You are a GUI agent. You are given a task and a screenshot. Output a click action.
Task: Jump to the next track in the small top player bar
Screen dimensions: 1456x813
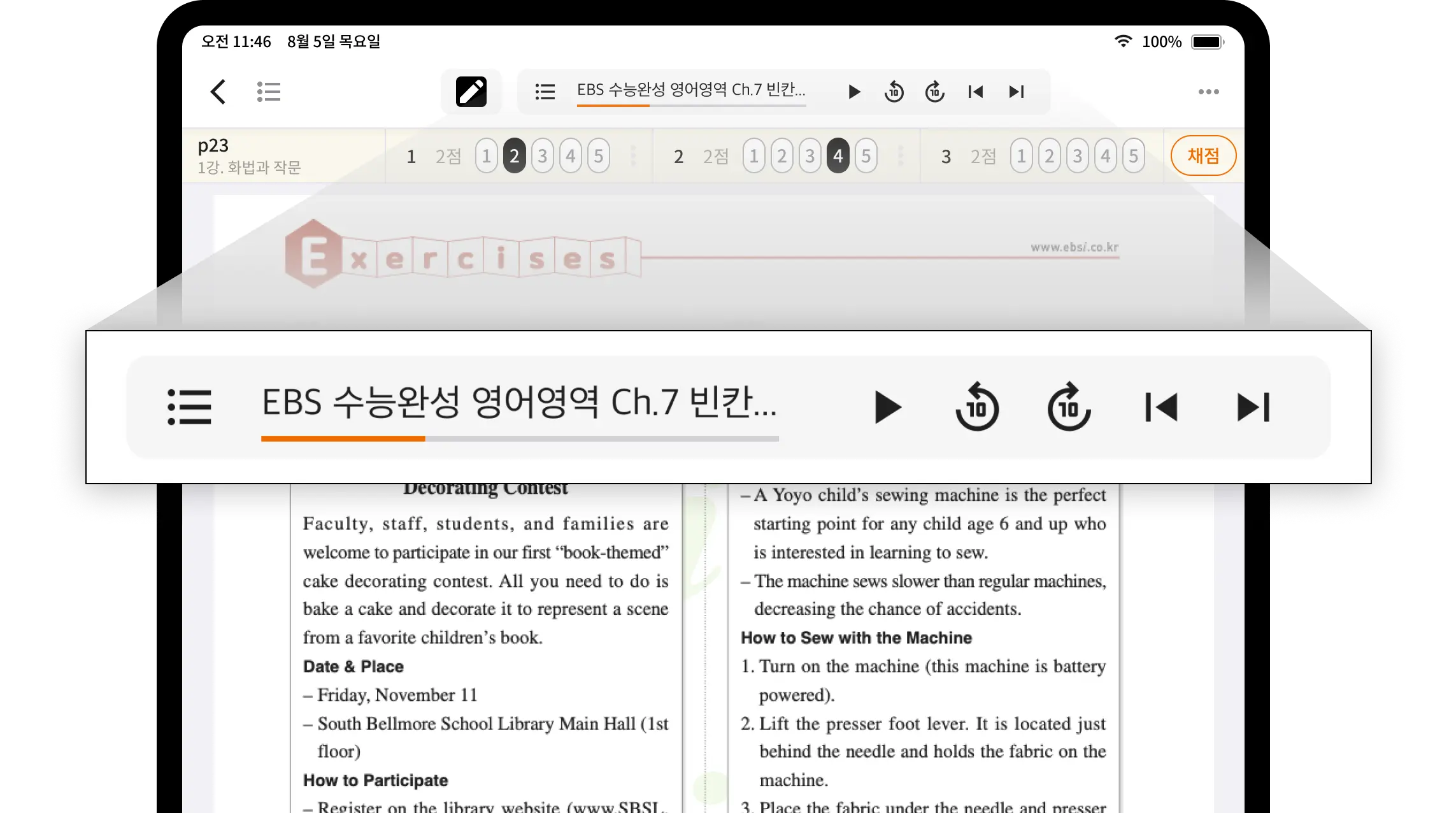click(x=1017, y=92)
